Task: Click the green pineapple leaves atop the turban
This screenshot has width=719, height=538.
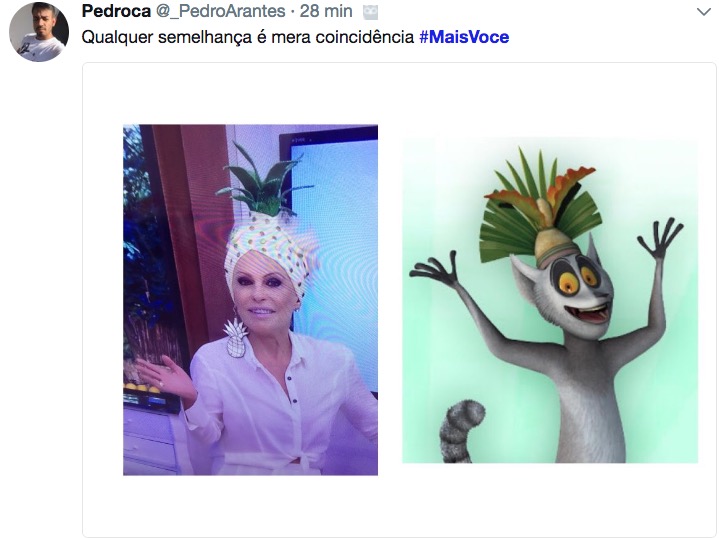Action: 264,181
